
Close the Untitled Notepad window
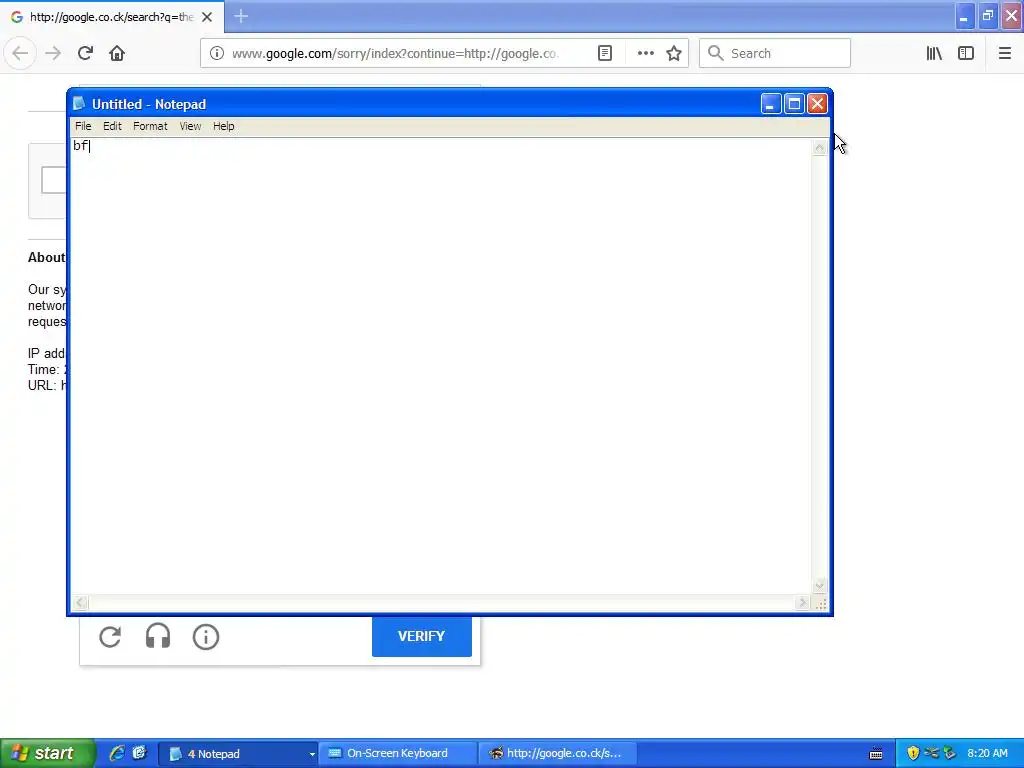[x=817, y=104]
